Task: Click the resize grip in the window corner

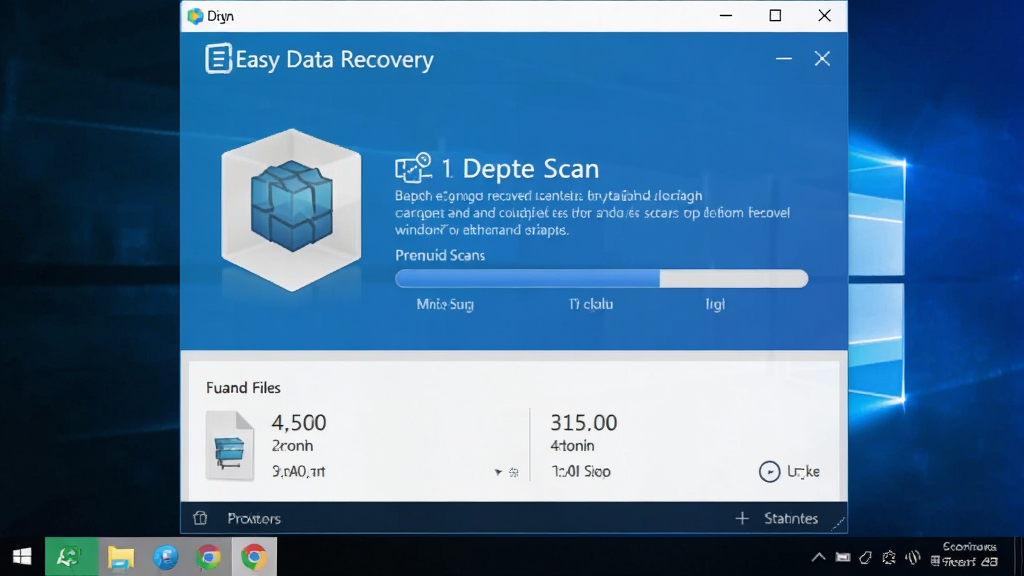Action: tap(839, 524)
